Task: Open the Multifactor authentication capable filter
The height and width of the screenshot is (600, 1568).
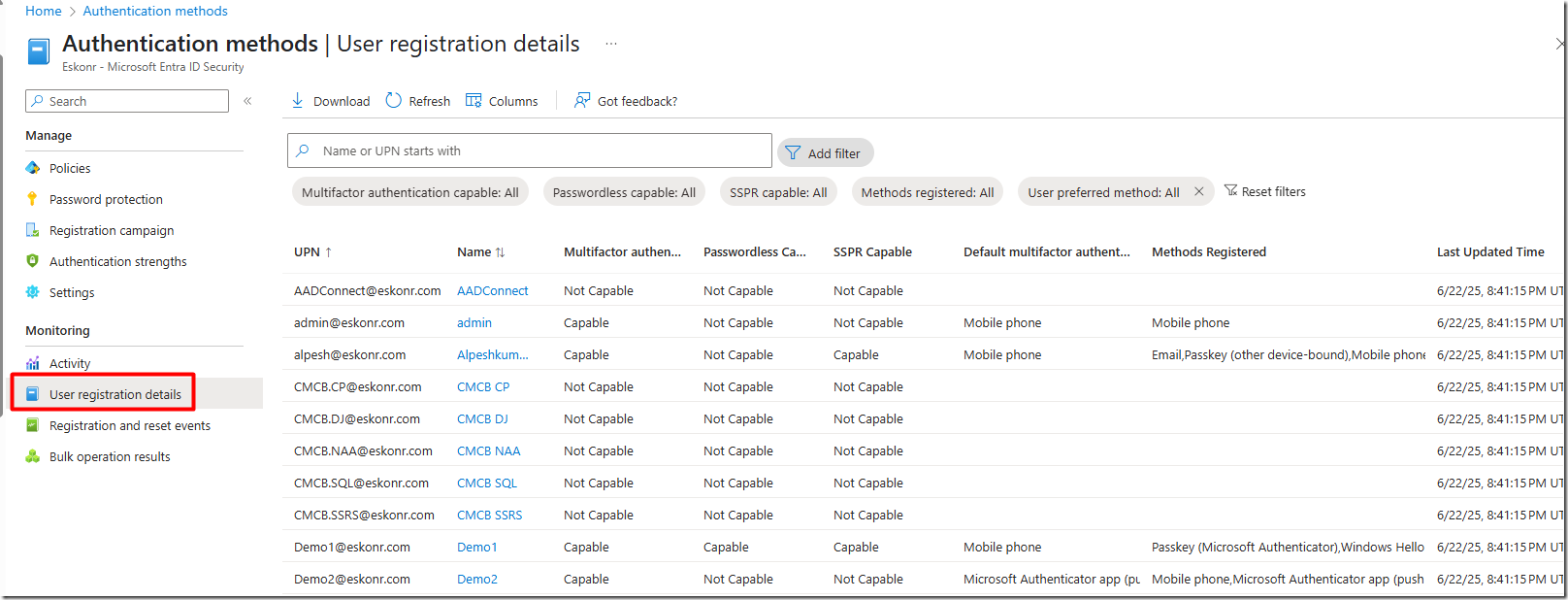Action: coord(409,192)
